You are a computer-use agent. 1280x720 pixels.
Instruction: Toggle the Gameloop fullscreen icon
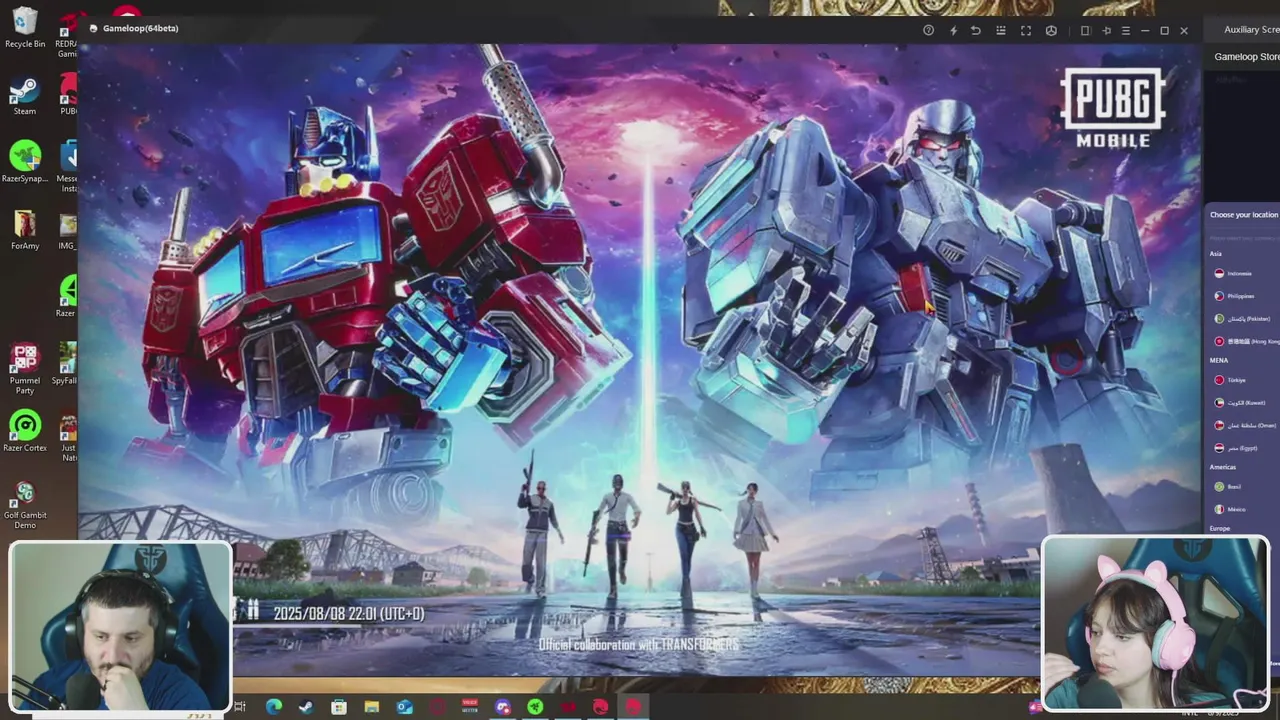pos(1026,31)
